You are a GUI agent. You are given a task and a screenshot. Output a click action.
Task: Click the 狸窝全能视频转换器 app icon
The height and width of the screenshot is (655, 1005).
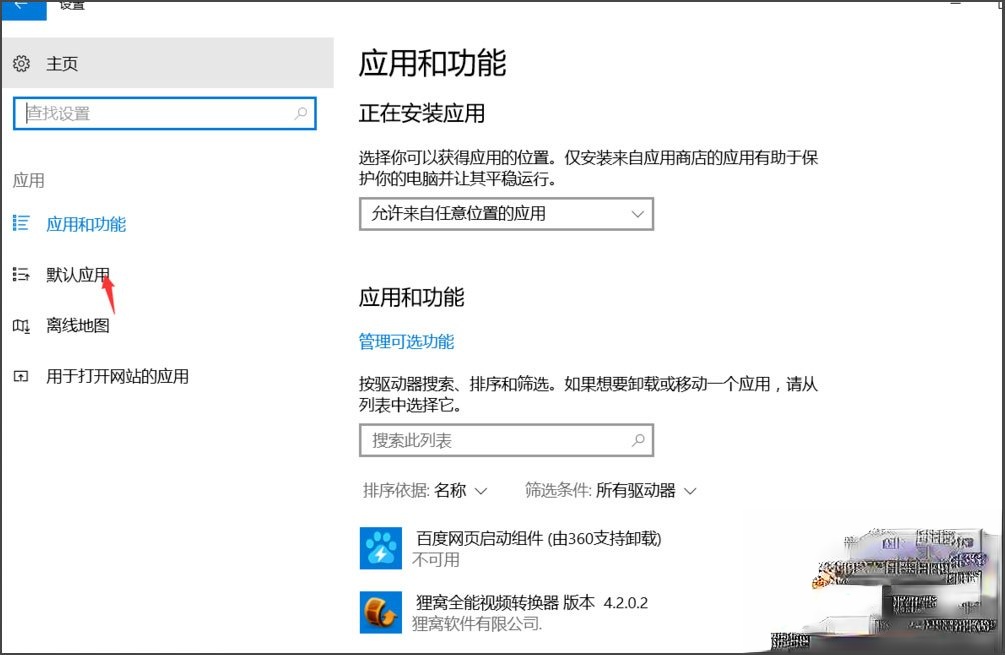point(378,610)
